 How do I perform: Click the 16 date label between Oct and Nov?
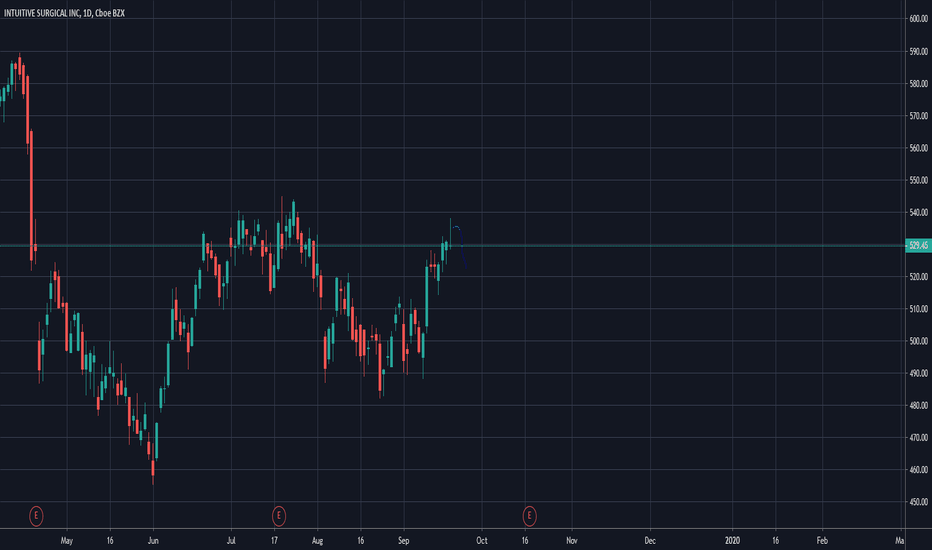coord(525,540)
